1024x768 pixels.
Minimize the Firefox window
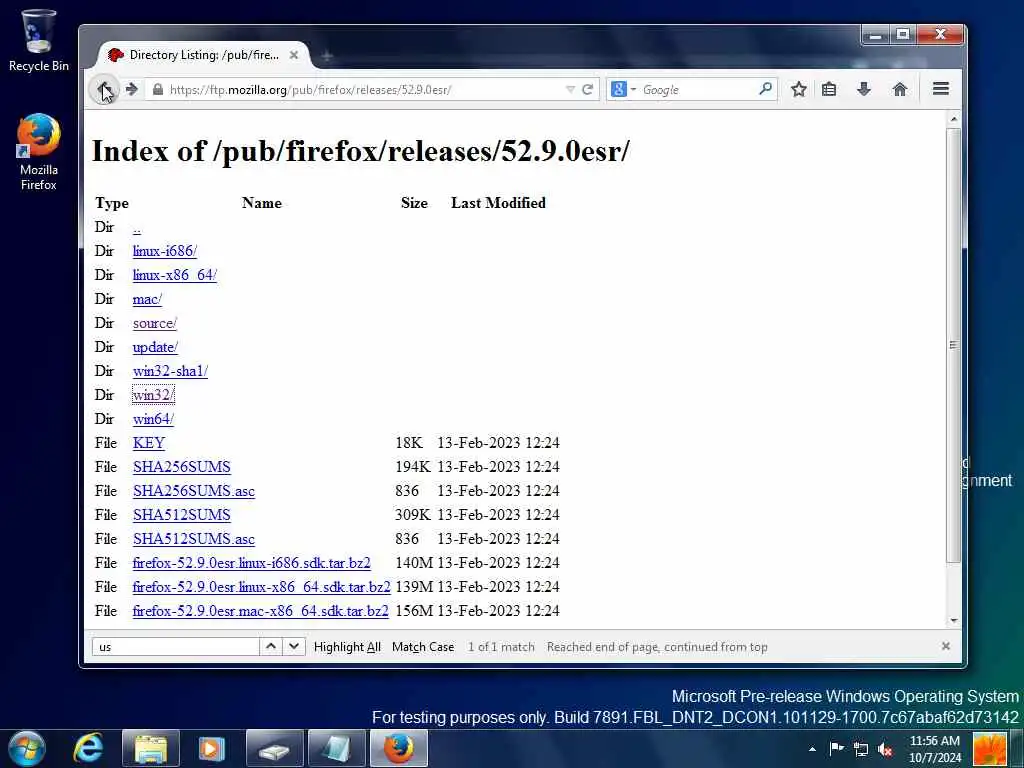(x=875, y=35)
